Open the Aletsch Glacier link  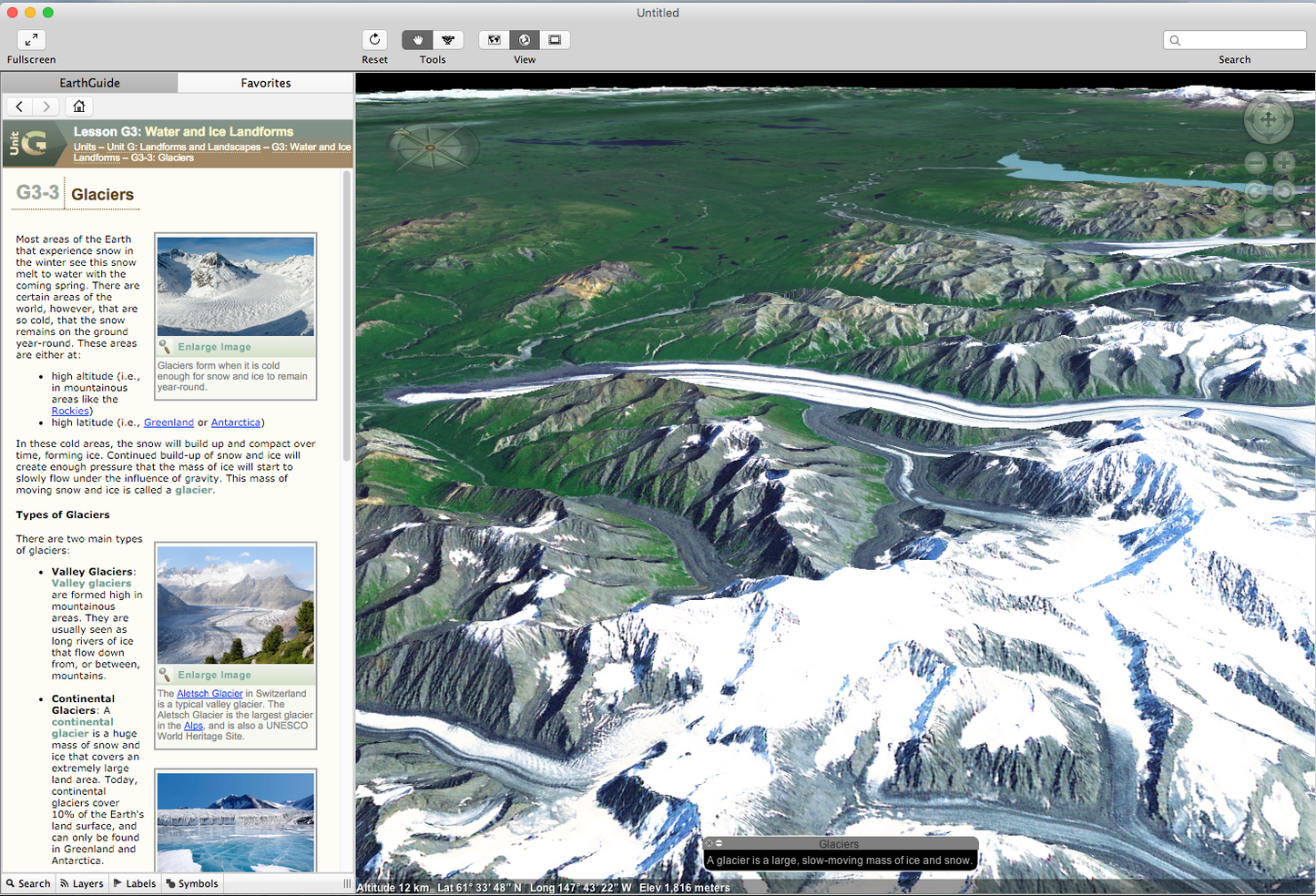(209, 694)
